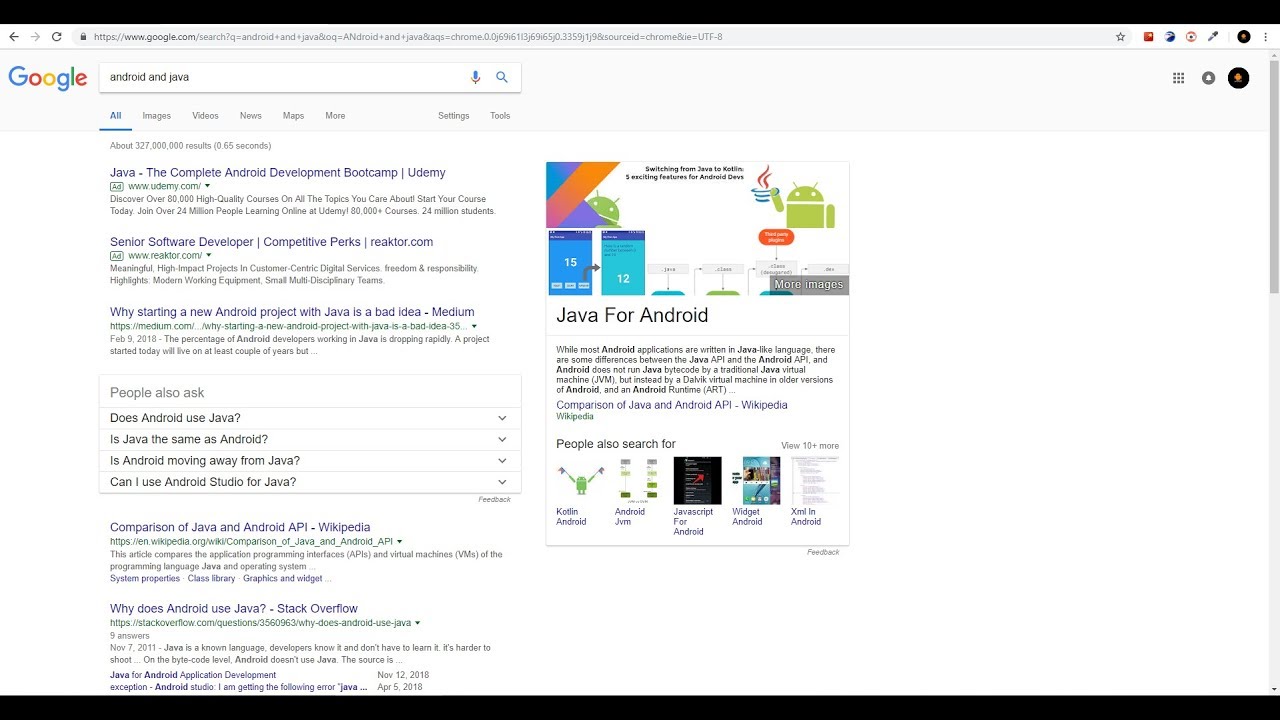1280x720 pixels.
Task: Open Comparison of Java and Android API panel link
Action: click(672, 405)
